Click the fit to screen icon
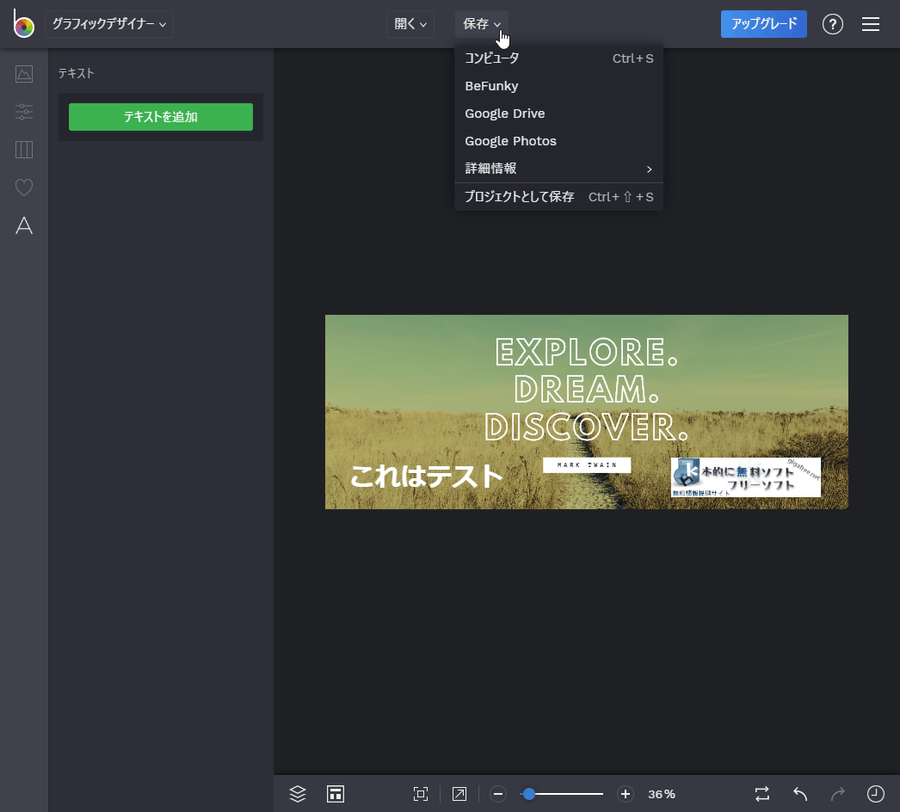Viewport: 900px width, 812px height. coord(421,794)
